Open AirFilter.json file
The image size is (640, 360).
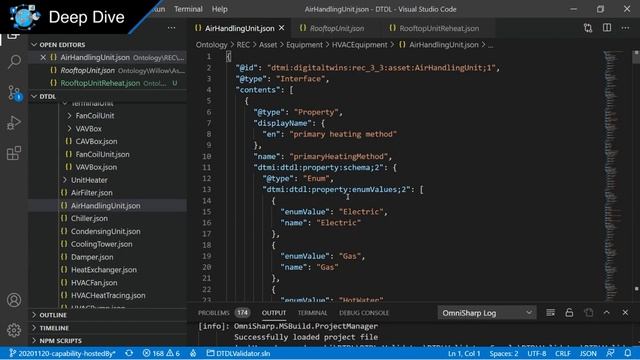[x=91, y=193]
